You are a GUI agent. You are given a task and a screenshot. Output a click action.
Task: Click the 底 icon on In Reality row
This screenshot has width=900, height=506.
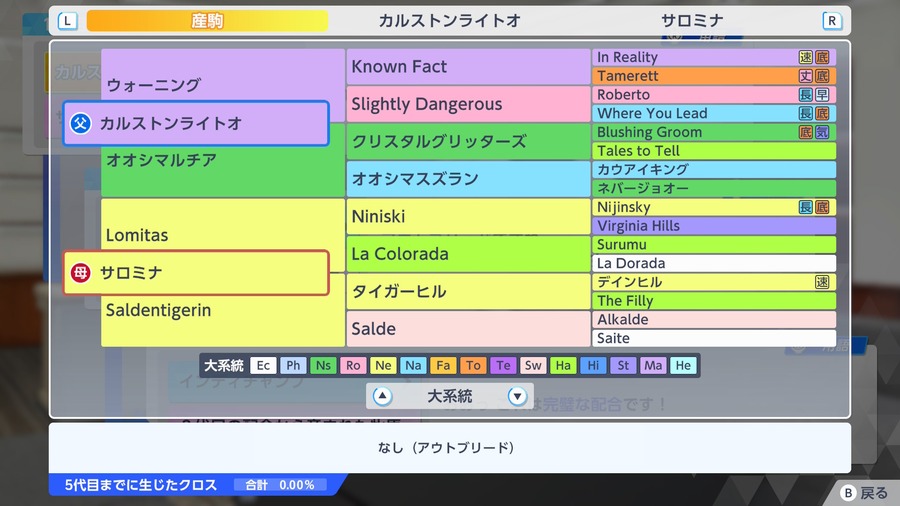[822, 57]
